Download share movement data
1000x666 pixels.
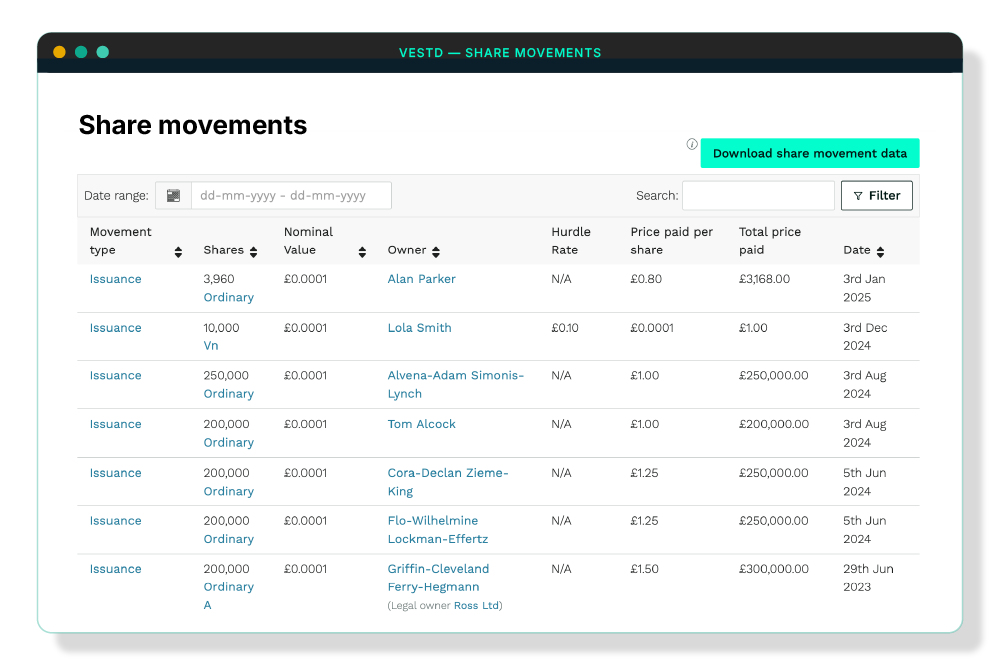[810, 153]
